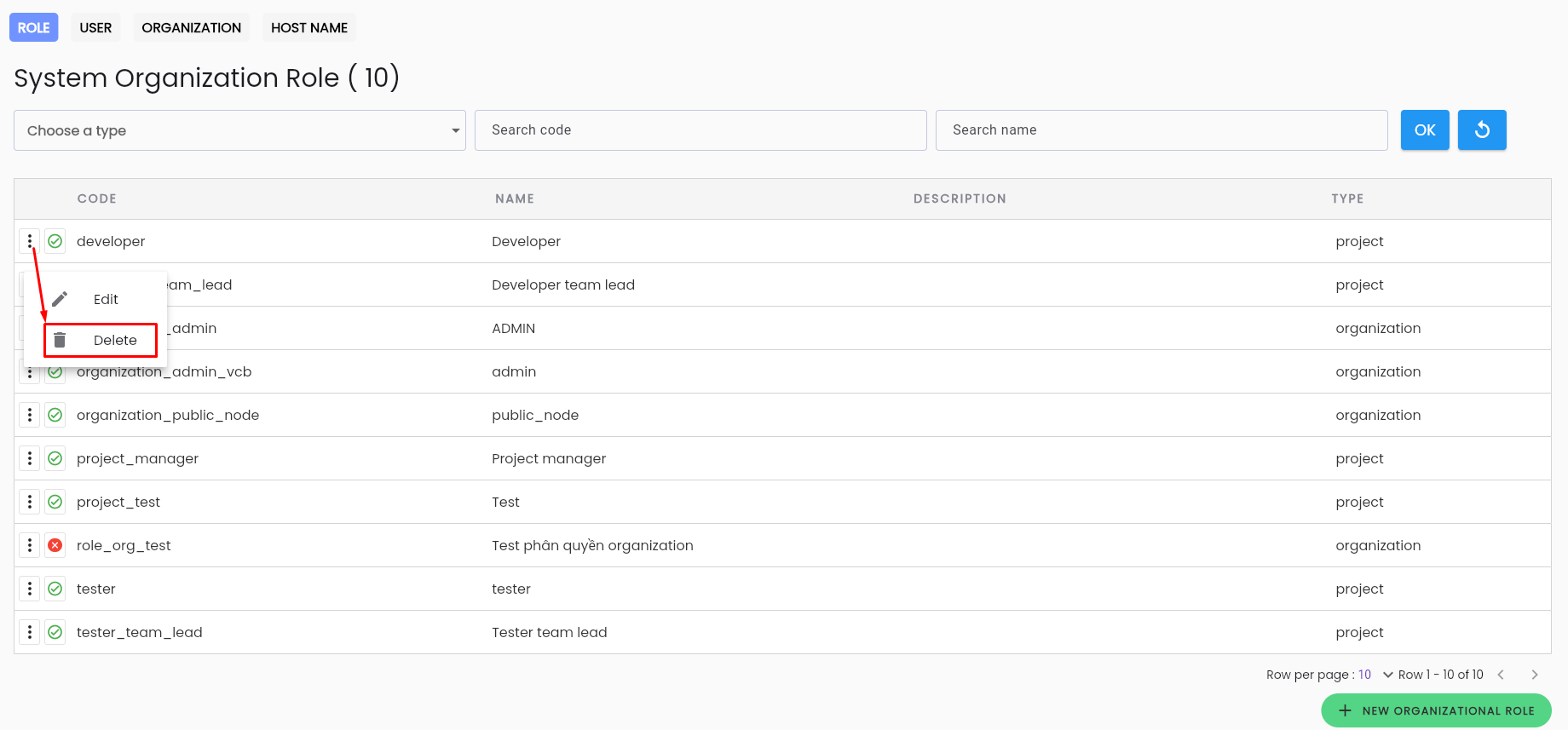
Task: Select the 'Developer team lead' name cell
Action: (x=563, y=285)
